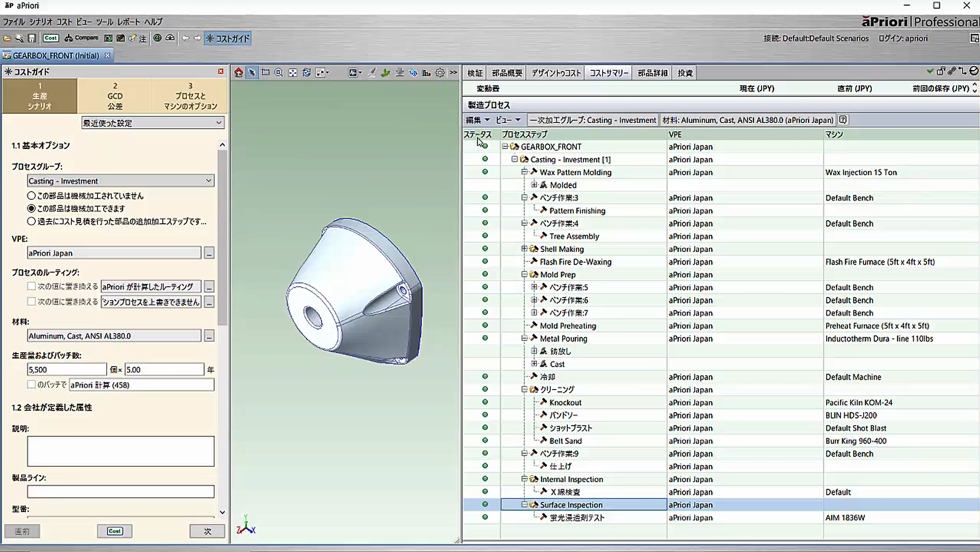Click the 材料: Aluminum, Cast button
Screen dimensions: 980x552
click(x=748, y=119)
